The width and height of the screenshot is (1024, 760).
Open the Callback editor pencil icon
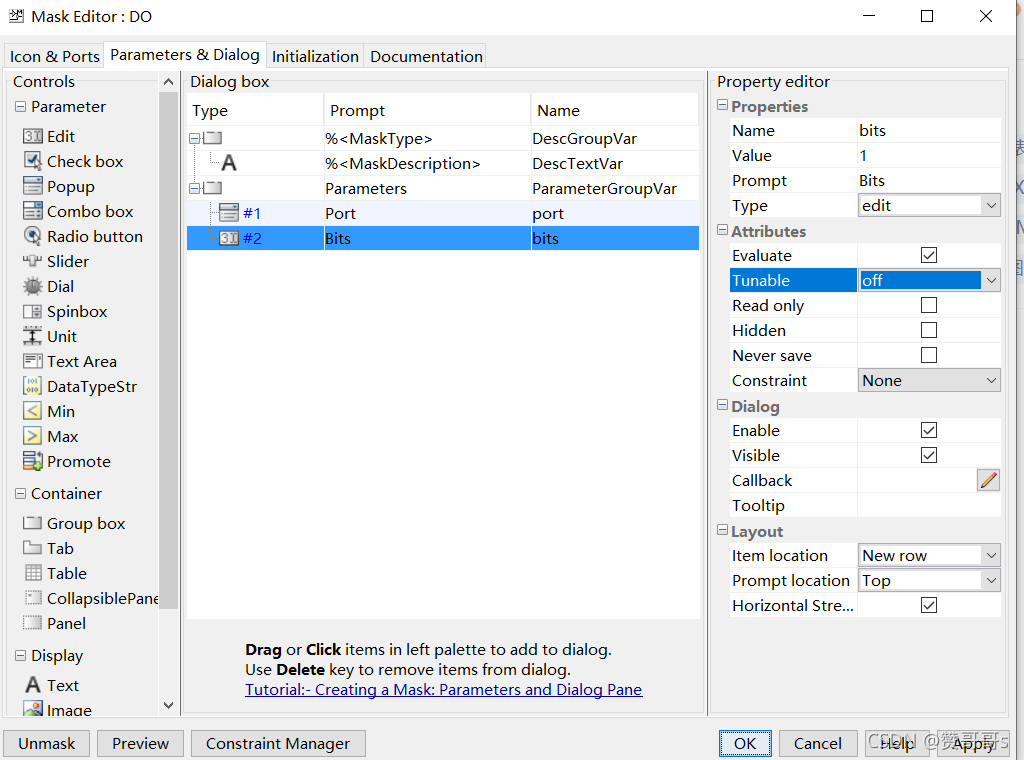(x=989, y=481)
